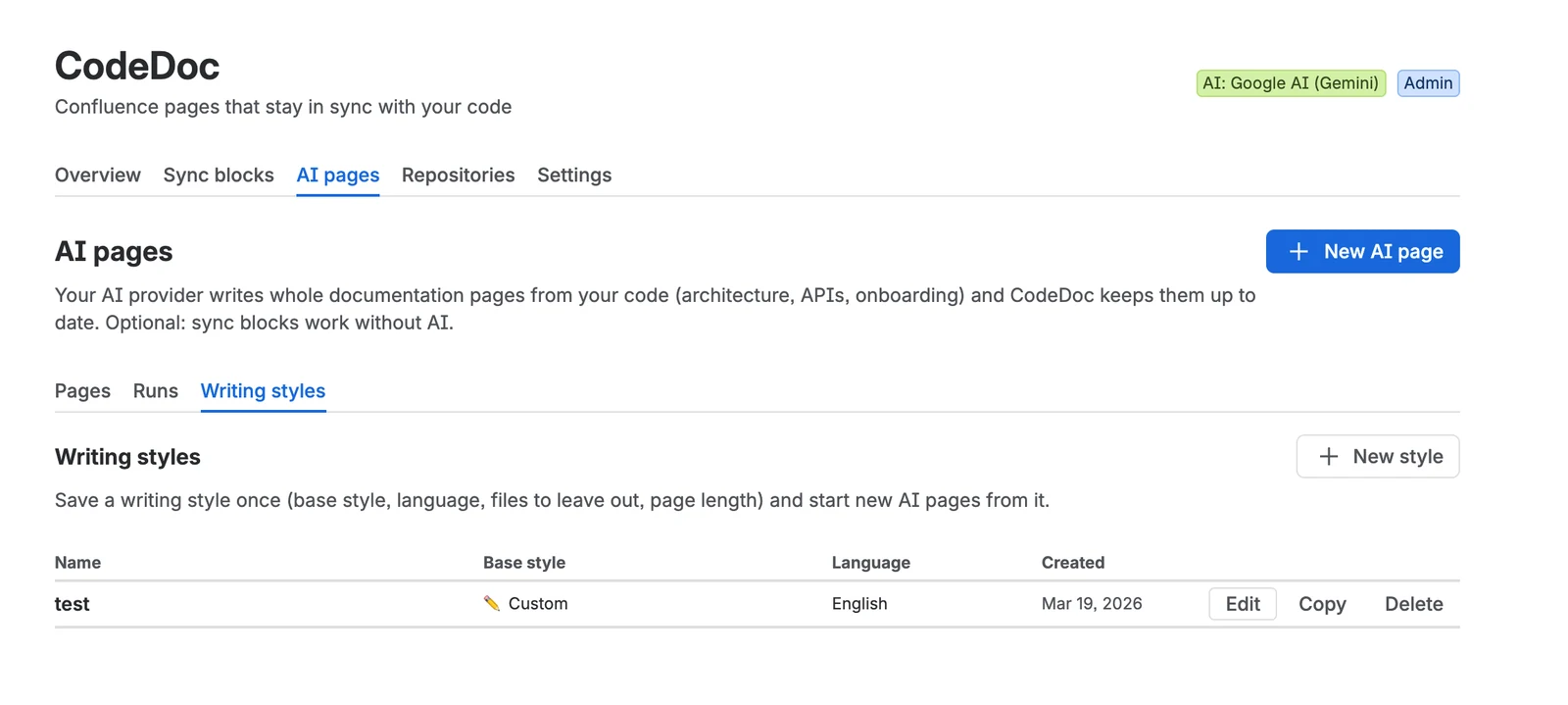The width and height of the screenshot is (1568, 705).
Task: Click the Language column header
Action: point(871,563)
